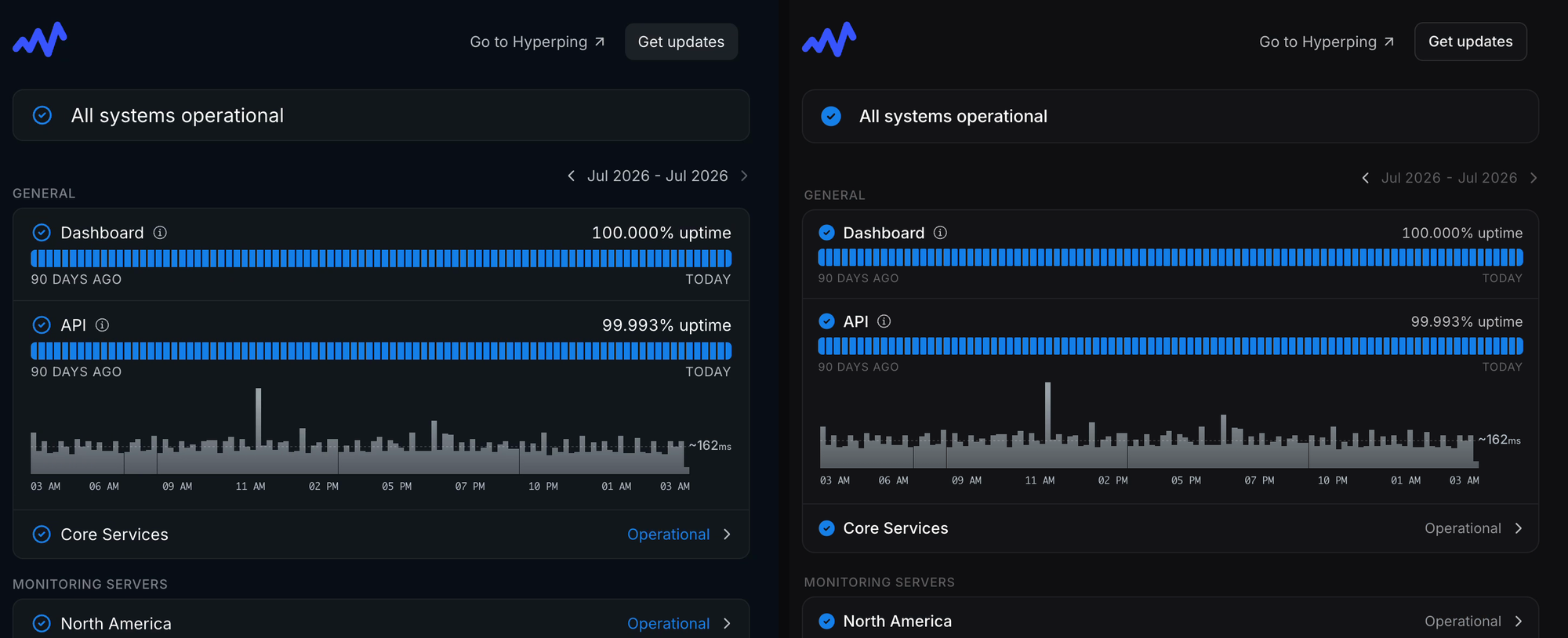Click the outlined check icon beside All systems operational, left panel

pos(42,115)
